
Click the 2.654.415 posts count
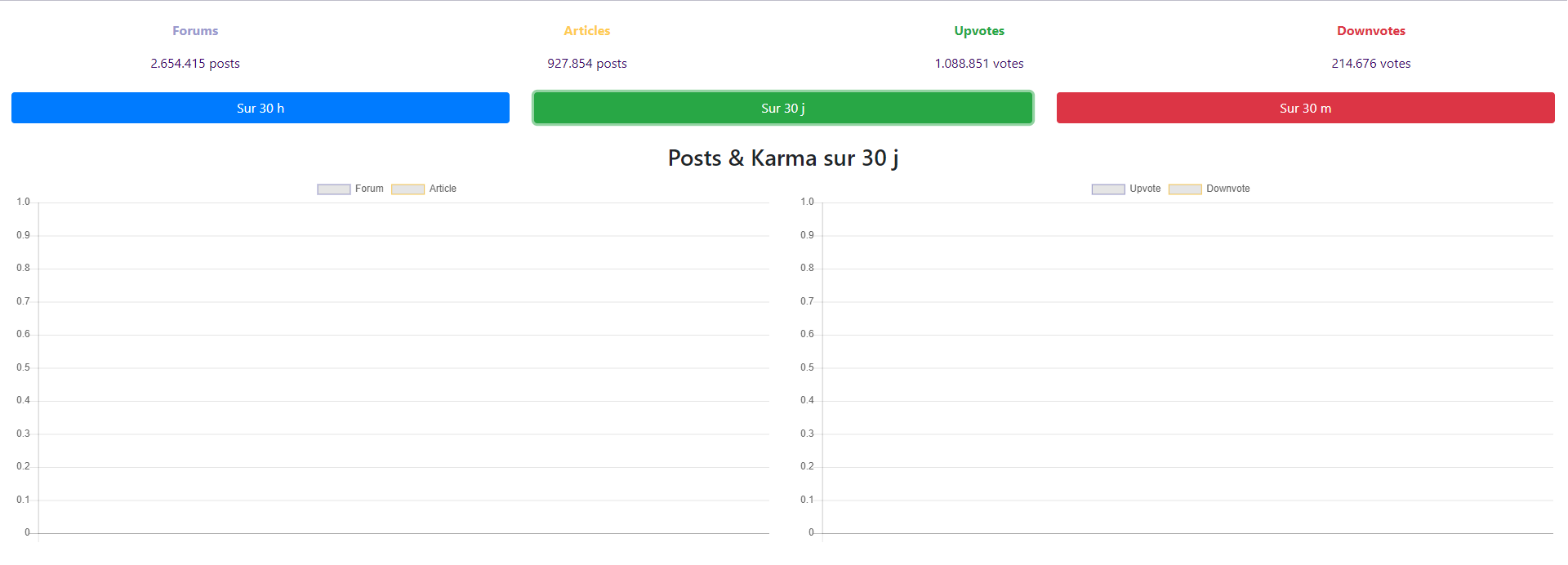coord(195,64)
